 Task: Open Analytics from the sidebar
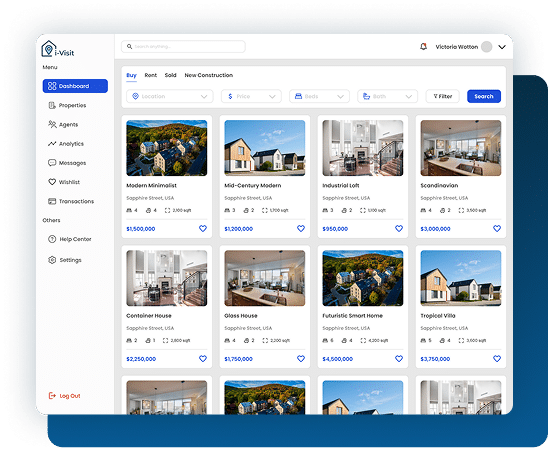(x=66, y=144)
